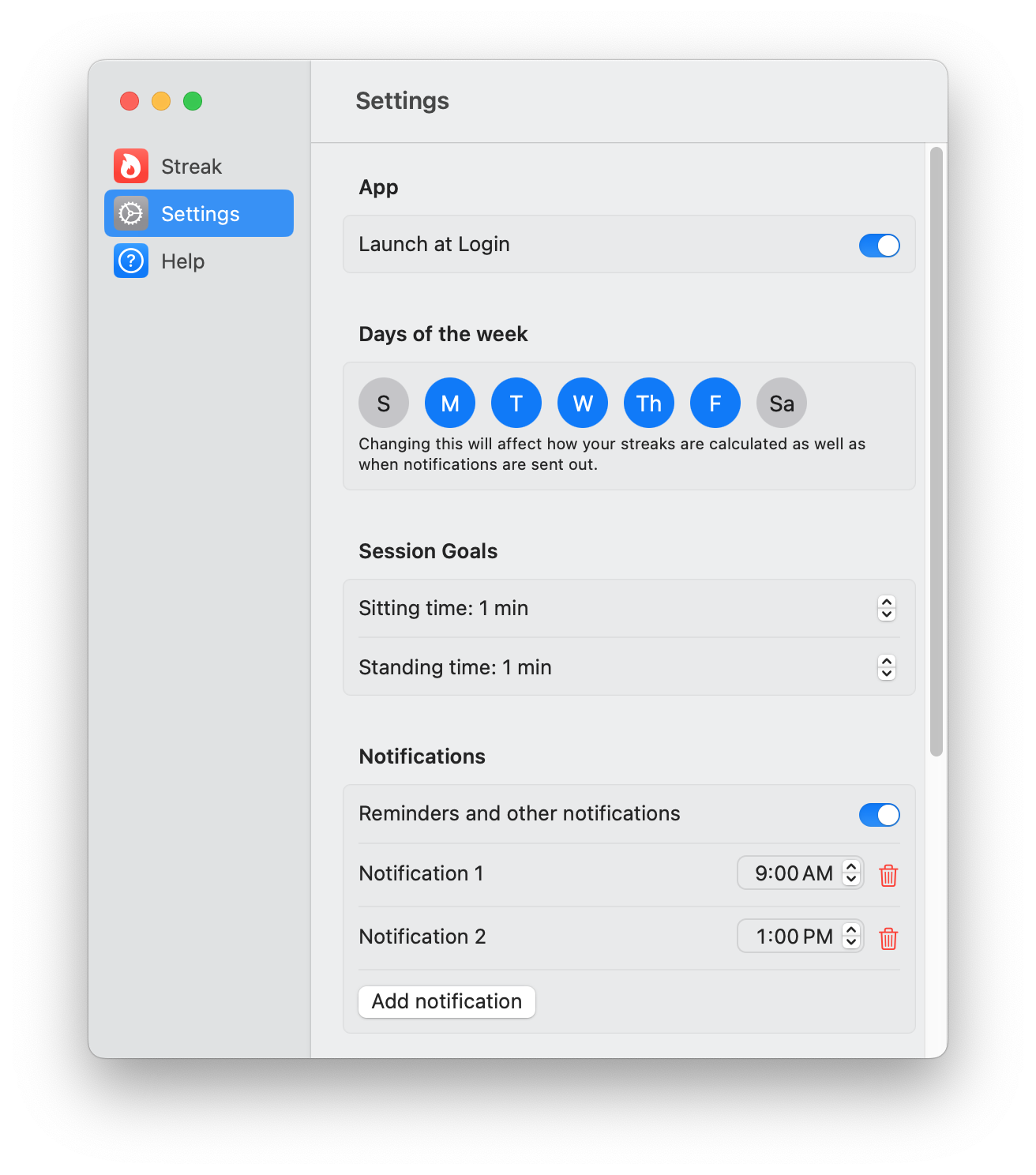Viewport: 1036px width, 1175px height.
Task: Click Notification 1 time stepper arrows
Action: click(x=851, y=873)
